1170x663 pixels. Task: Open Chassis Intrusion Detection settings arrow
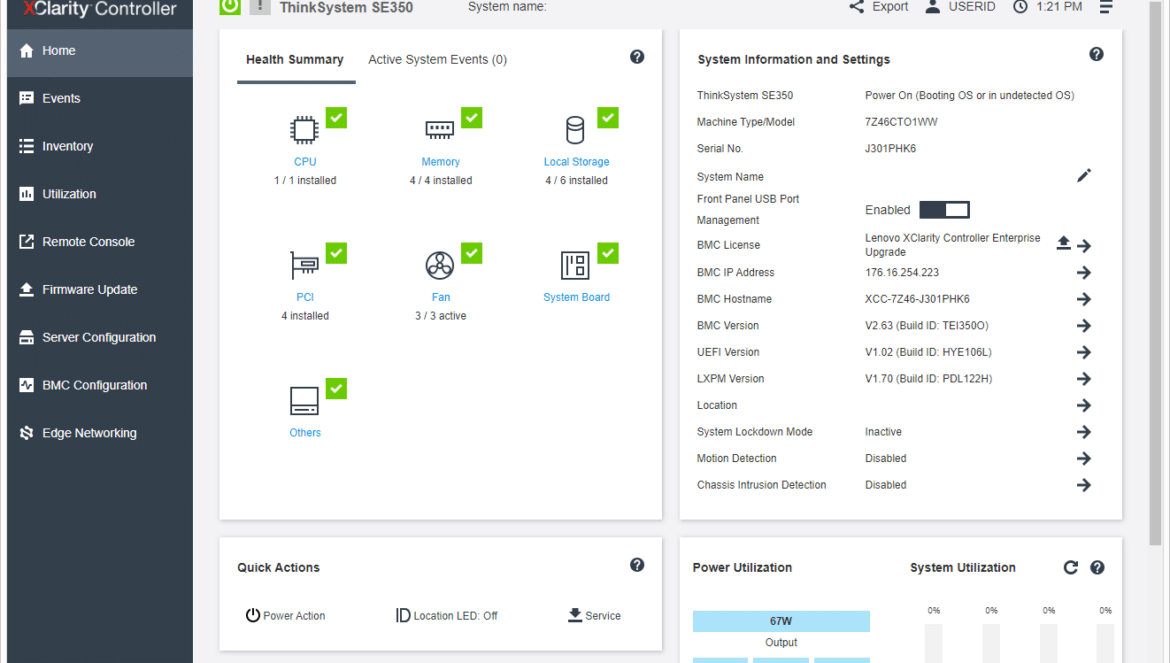click(x=1084, y=486)
